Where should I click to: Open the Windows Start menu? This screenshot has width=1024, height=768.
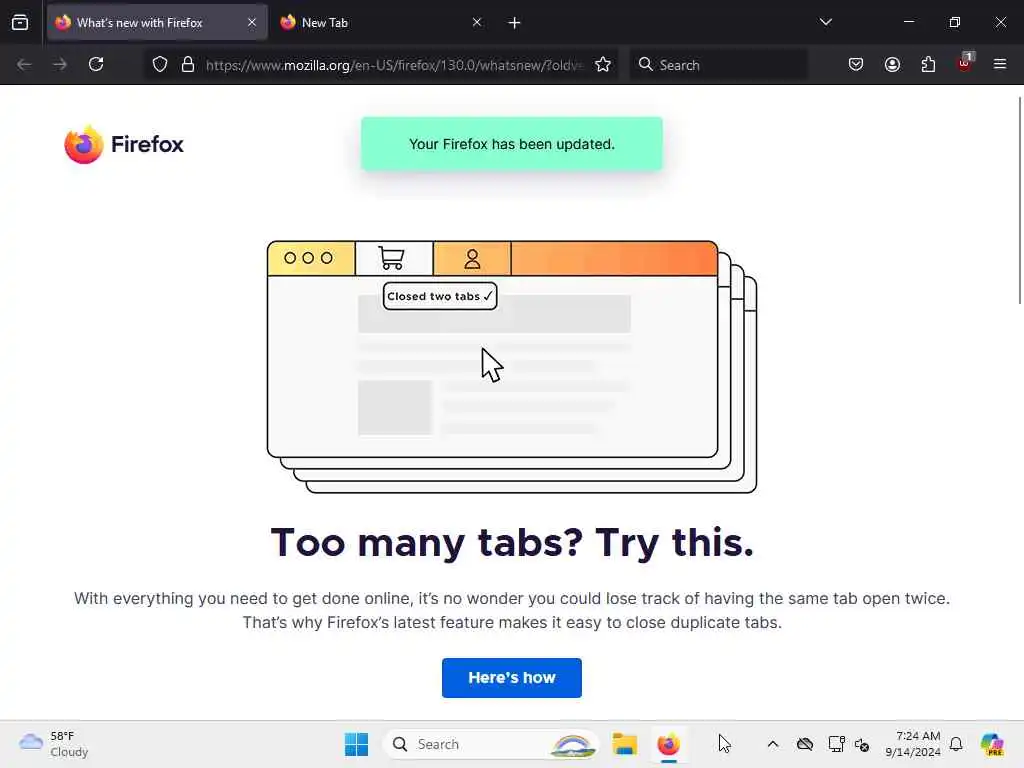click(357, 744)
